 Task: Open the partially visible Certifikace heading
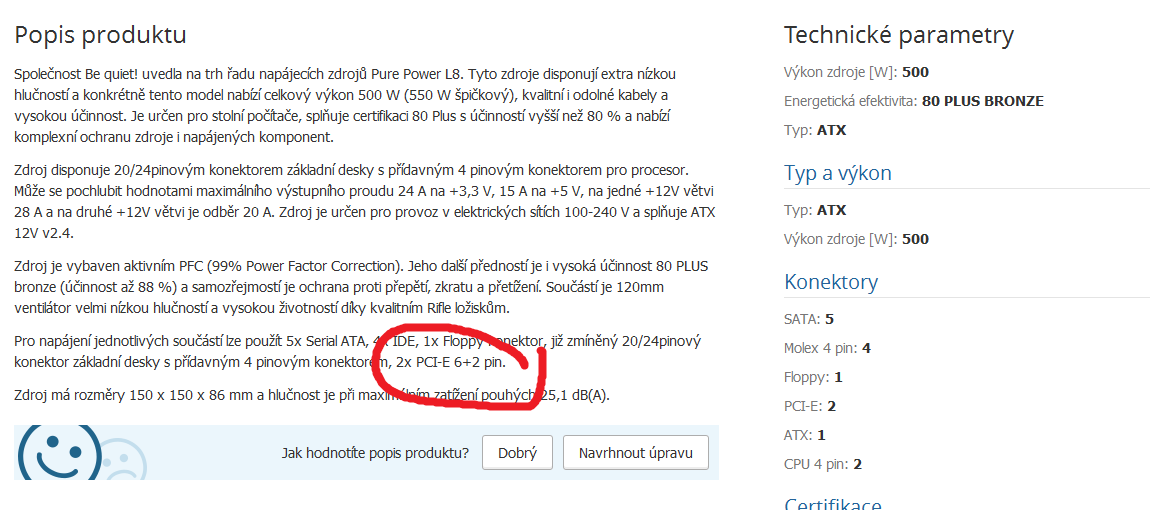pos(832,504)
